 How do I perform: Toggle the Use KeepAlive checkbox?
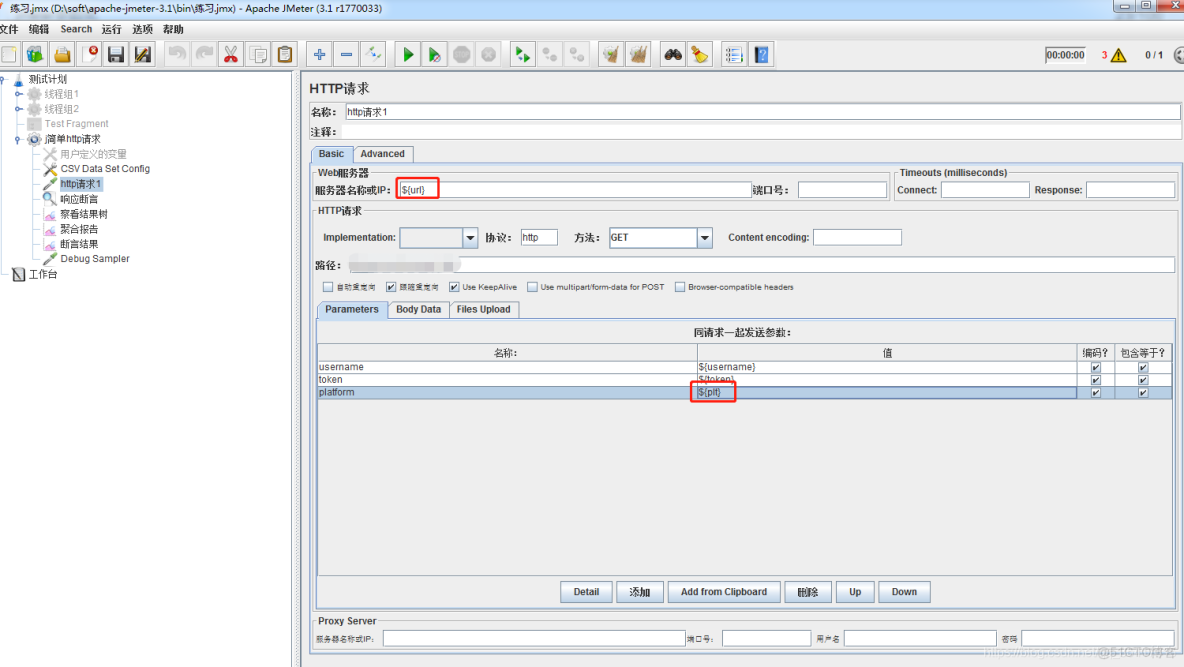[x=455, y=287]
